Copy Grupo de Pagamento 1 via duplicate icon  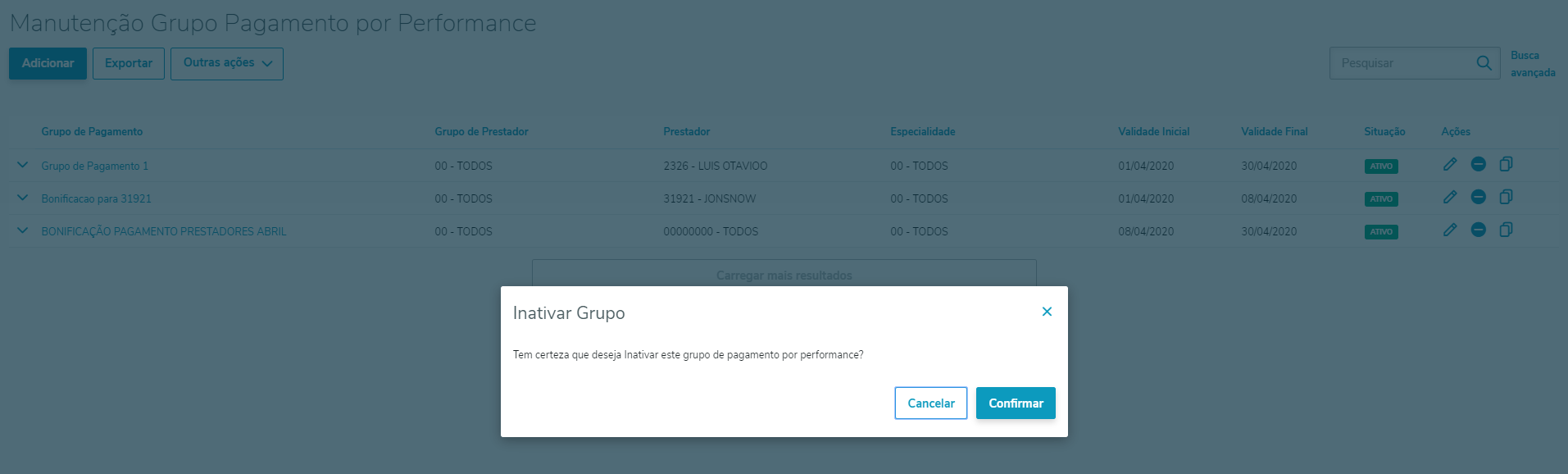[x=1506, y=164]
